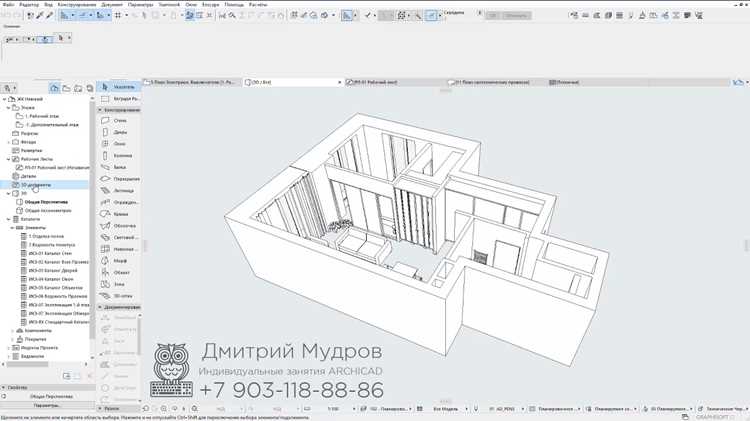Open the Project Map in Navigator
The height and width of the screenshot is (421, 750).
tap(54, 88)
